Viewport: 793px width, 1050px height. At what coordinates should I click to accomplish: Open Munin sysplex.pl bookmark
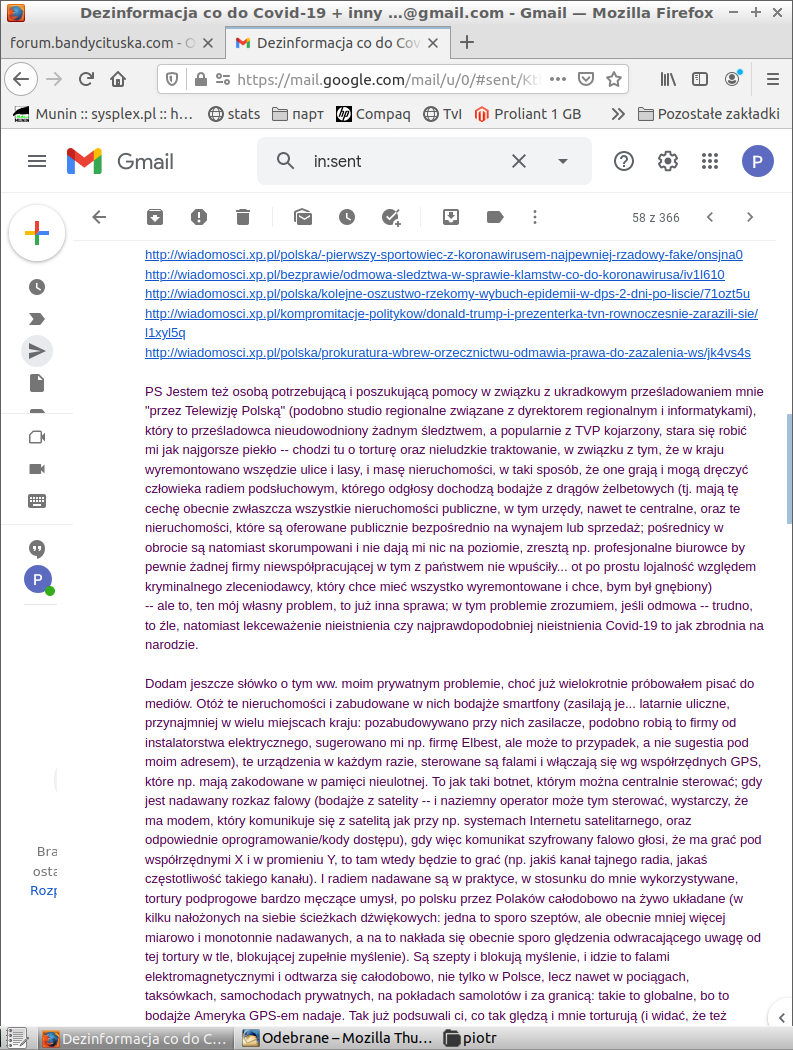[103, 114]
